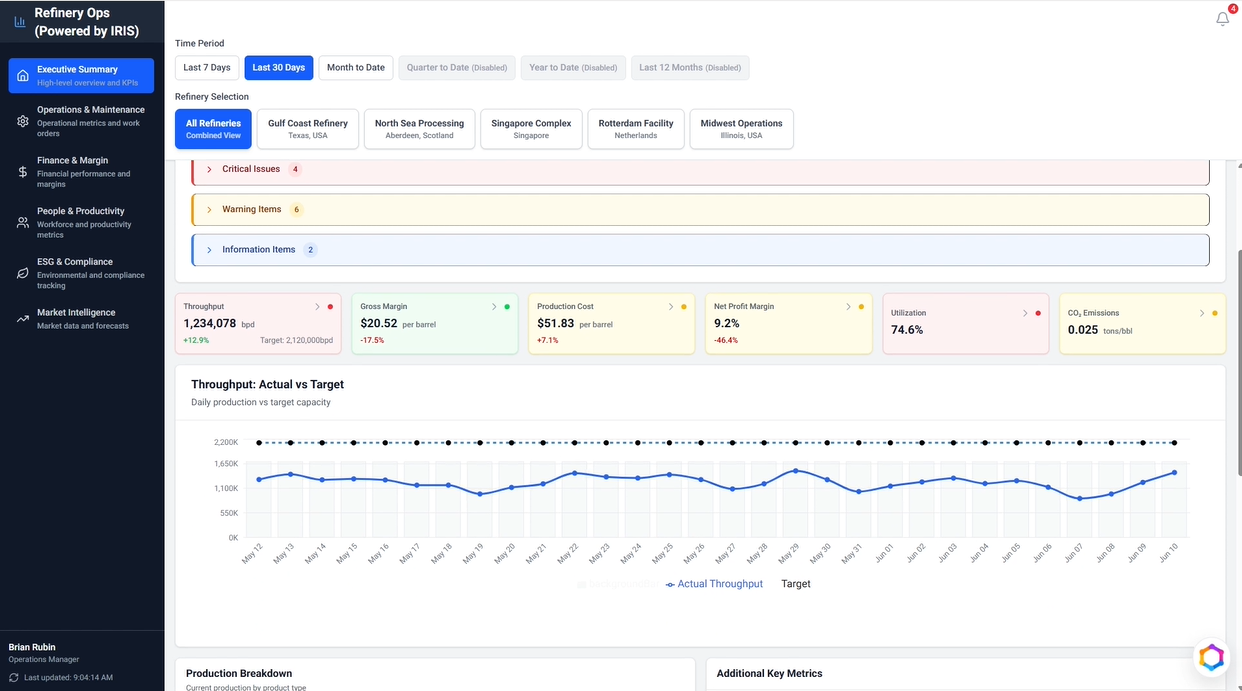Open Operations & Maintenance section
The height and width of the screenshot is (691, 1242).
pos(81,121)
